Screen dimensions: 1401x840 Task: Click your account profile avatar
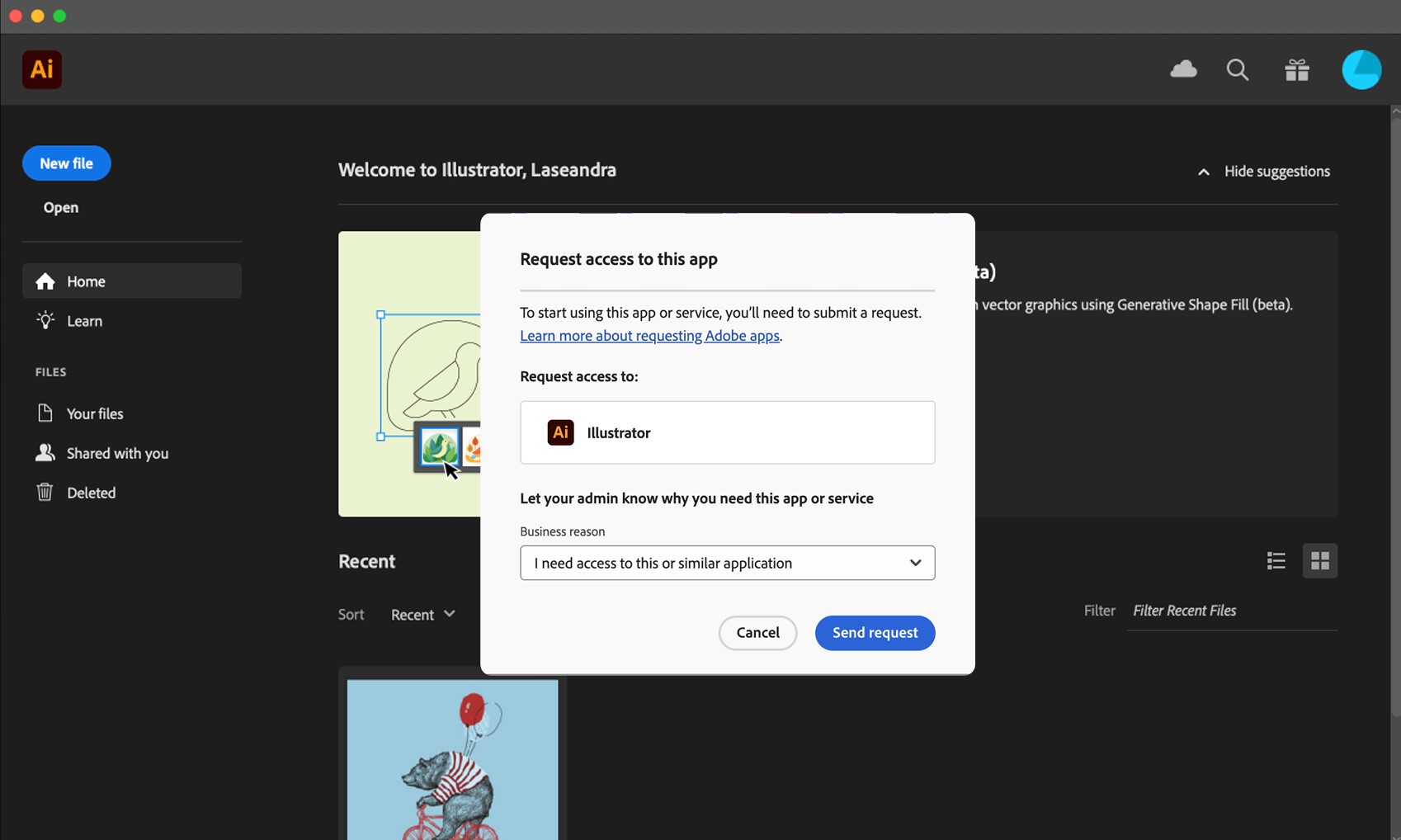pyautogui.click(x=1361, y=69)
